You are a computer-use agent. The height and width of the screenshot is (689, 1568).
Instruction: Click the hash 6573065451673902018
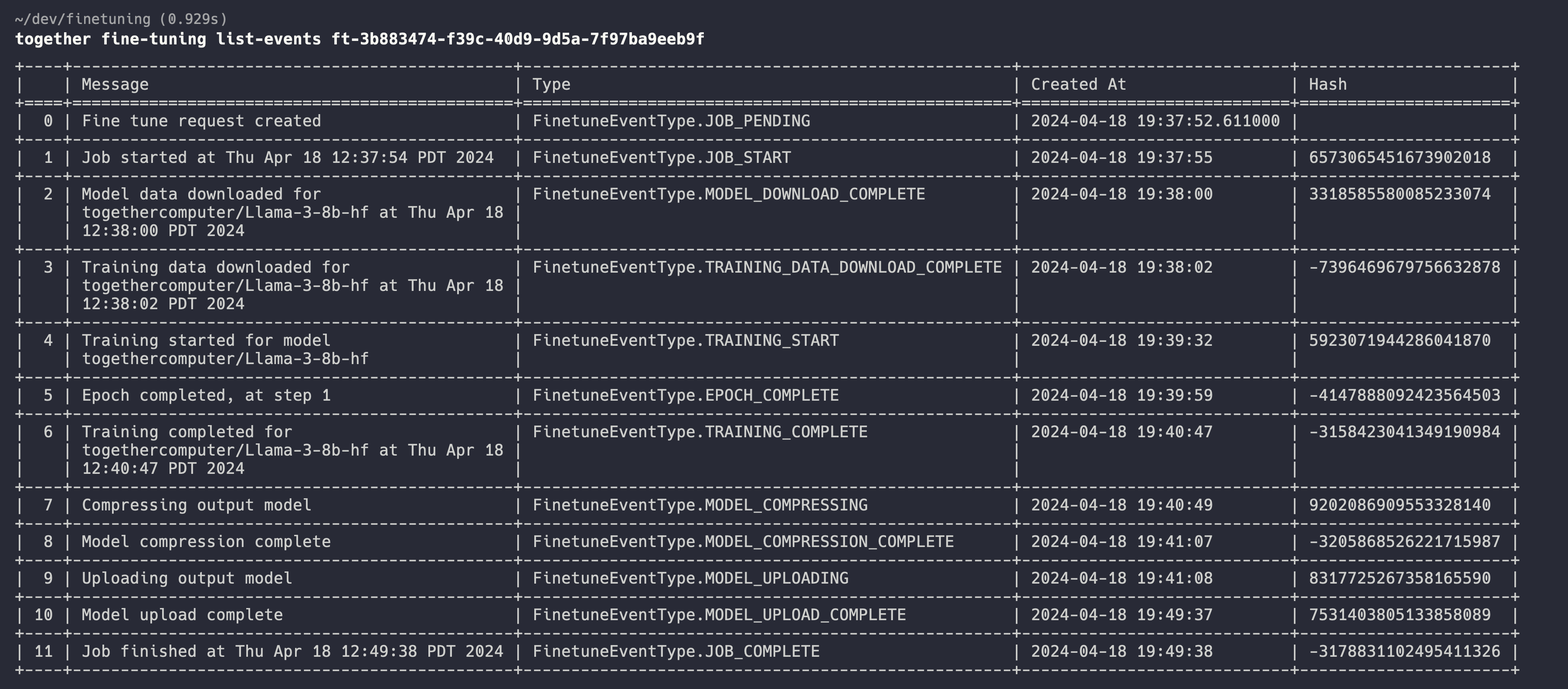[x=1400, y=158]
